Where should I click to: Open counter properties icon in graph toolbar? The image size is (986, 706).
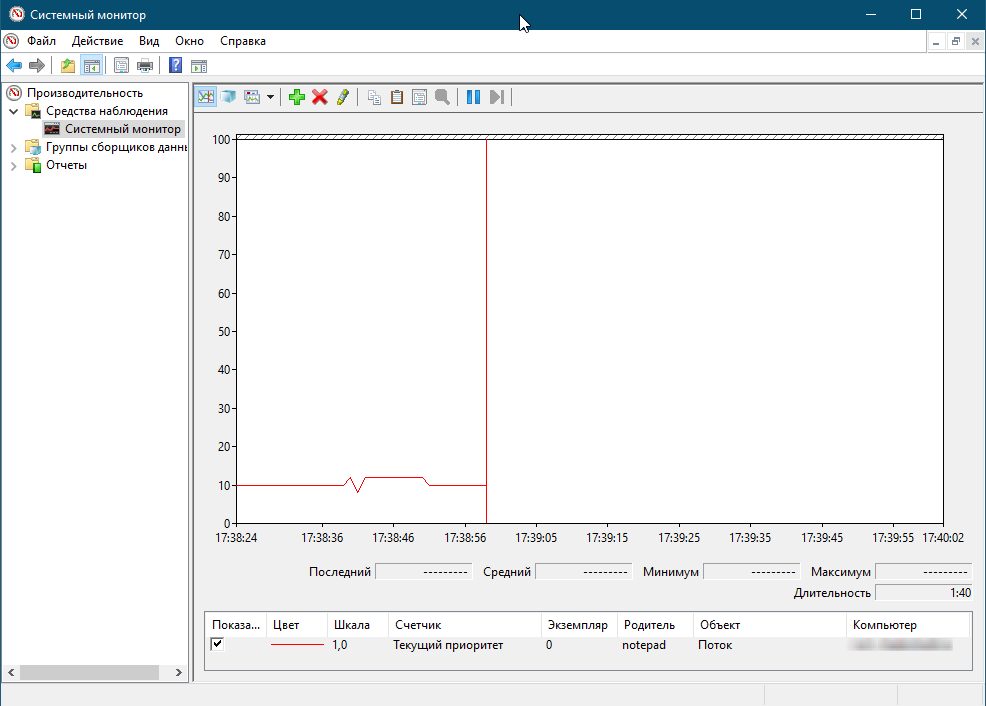(x=420, y=97)
